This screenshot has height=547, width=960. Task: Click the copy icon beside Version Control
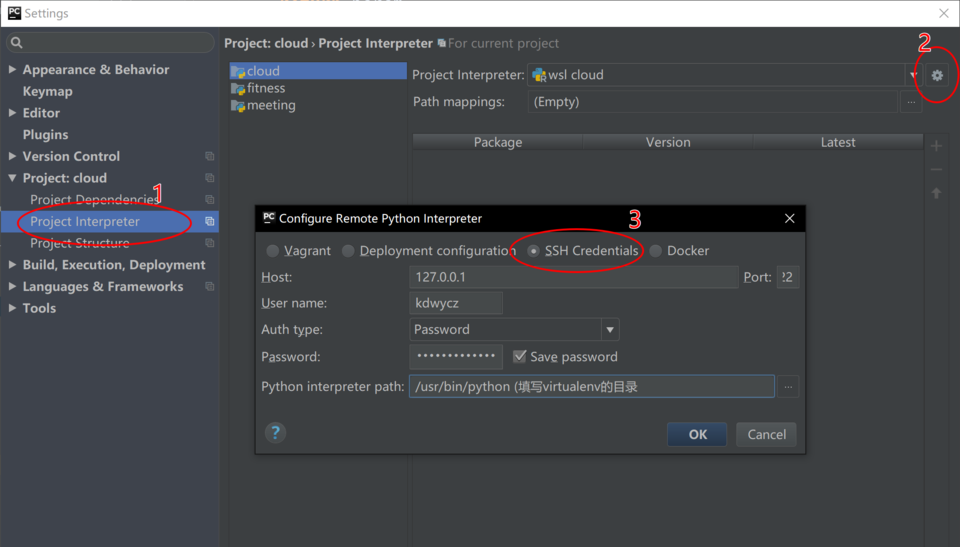point(209,156)
